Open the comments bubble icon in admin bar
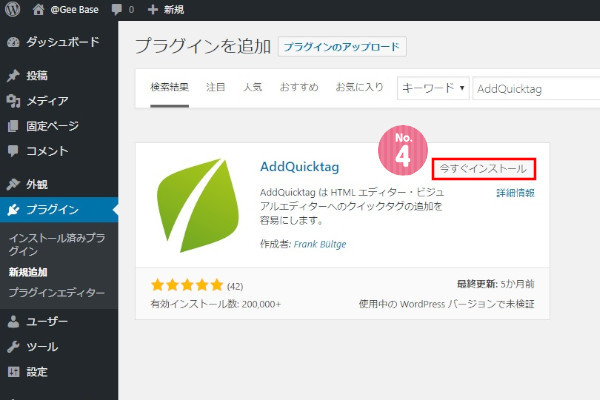Screen dimensions: 600x400 117,9
